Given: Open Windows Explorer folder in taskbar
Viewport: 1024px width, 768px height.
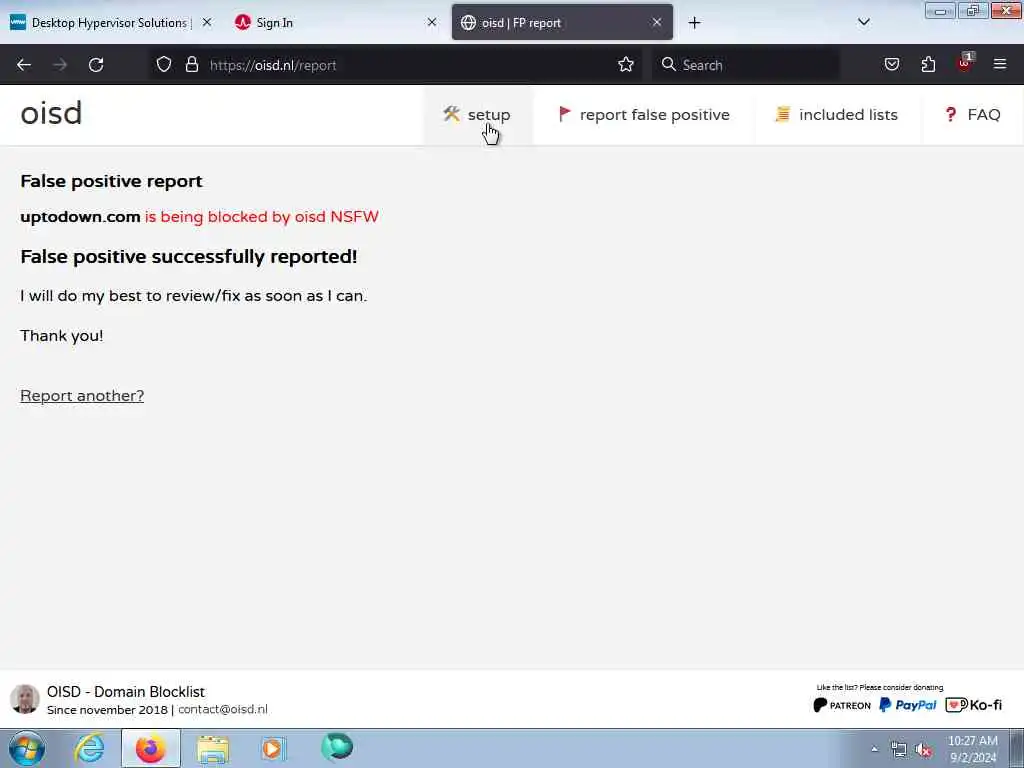Looking at the screenshot, I should tap(213, 749).
